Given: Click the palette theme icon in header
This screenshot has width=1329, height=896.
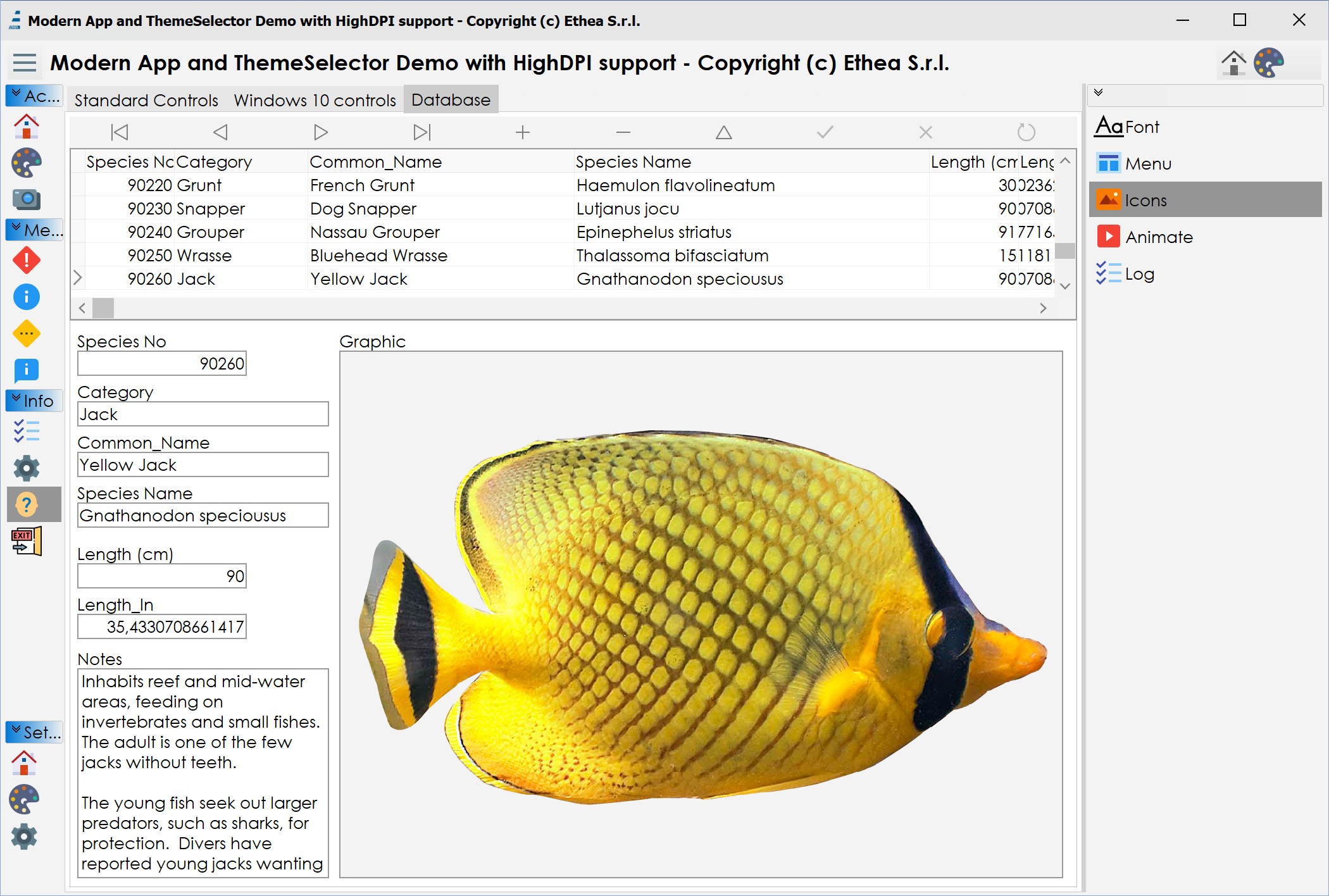Looking at the screenshot, I should (1268, 63).
